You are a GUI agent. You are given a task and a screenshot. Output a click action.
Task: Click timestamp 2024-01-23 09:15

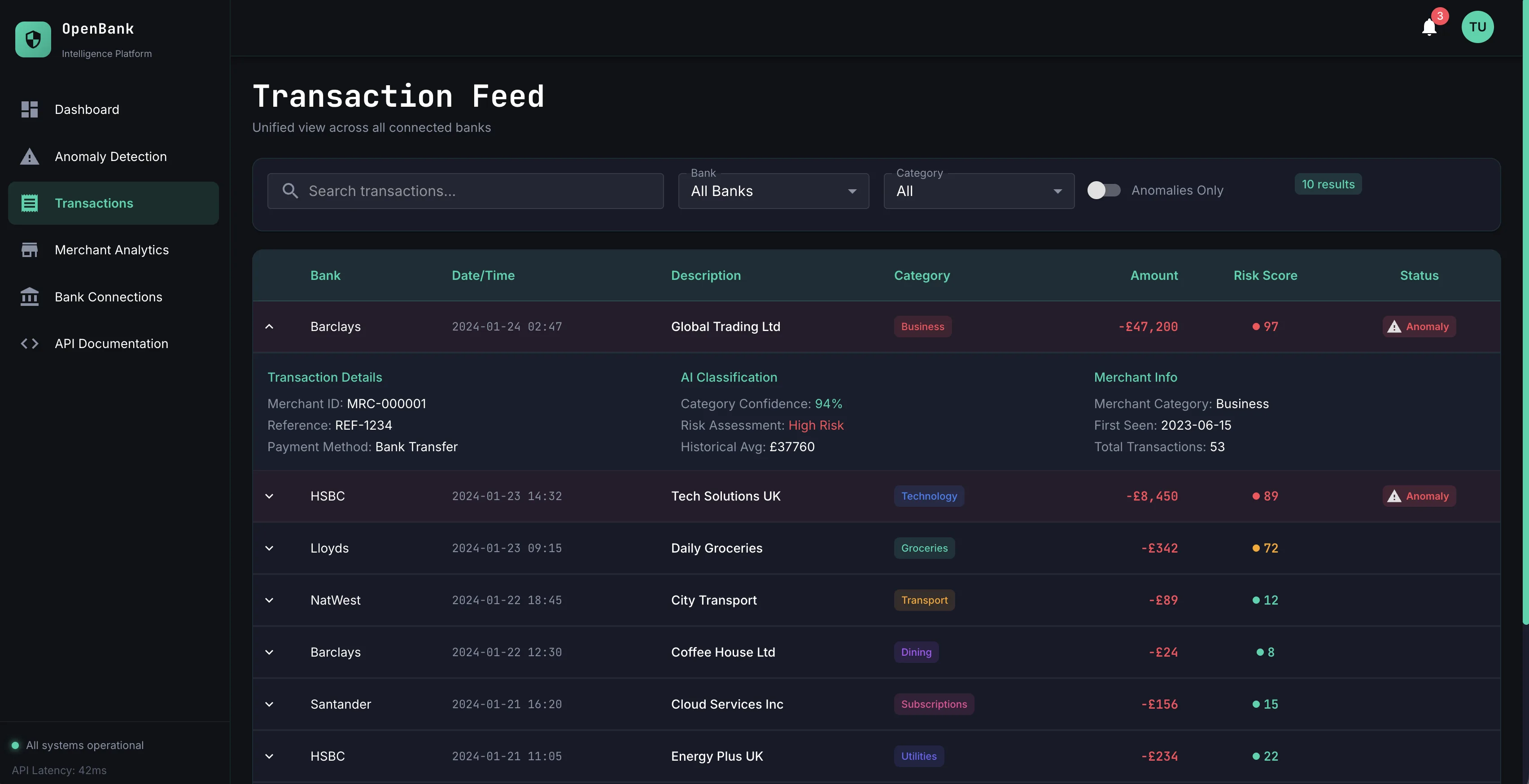507,549
